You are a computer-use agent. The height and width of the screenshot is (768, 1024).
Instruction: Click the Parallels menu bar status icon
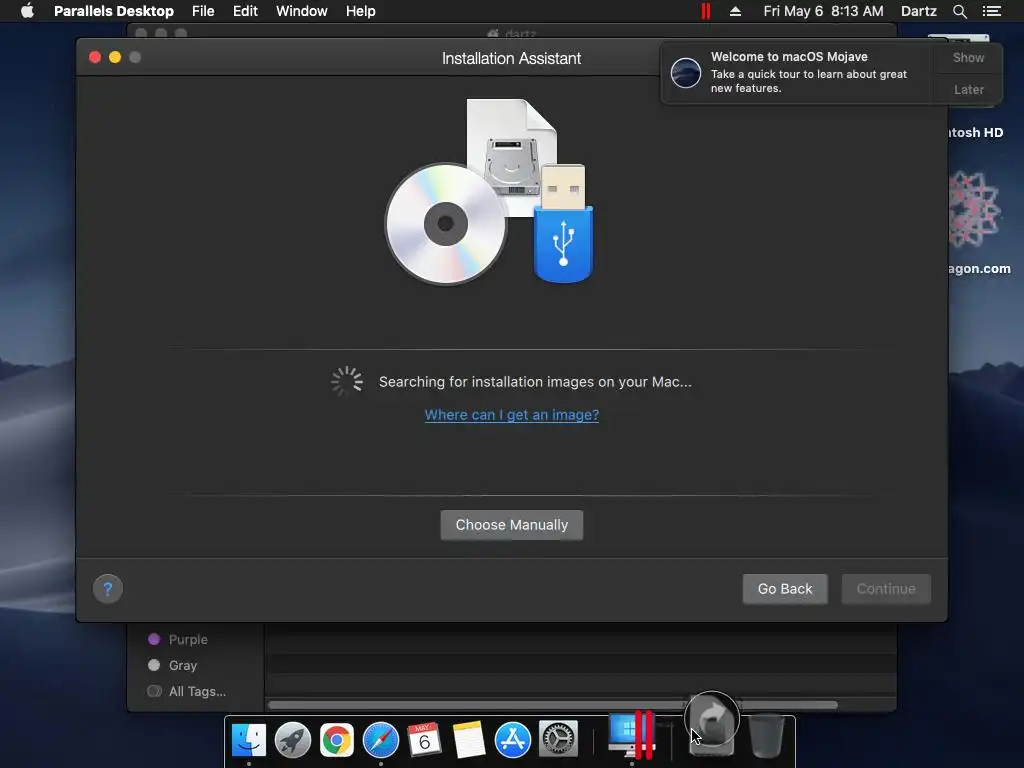coord(705,11)
